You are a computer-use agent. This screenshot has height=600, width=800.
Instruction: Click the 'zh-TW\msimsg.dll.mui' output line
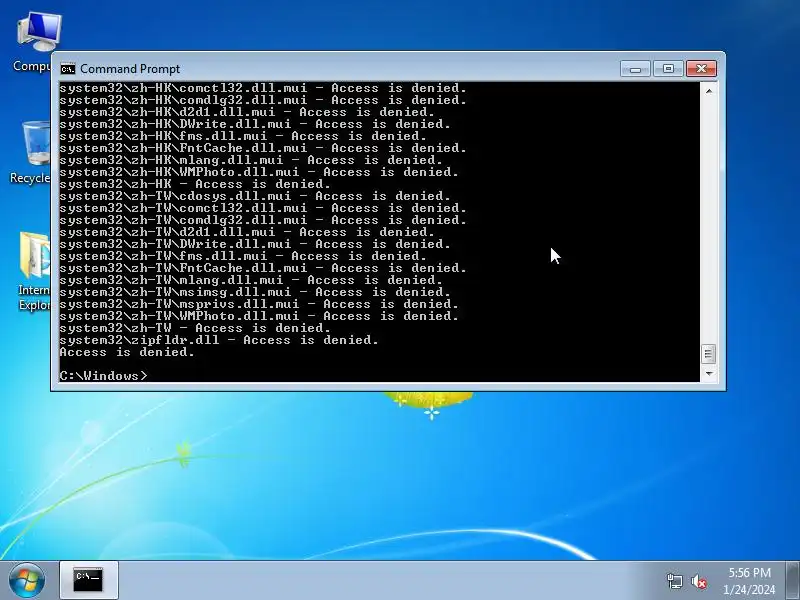click(255, 292)
